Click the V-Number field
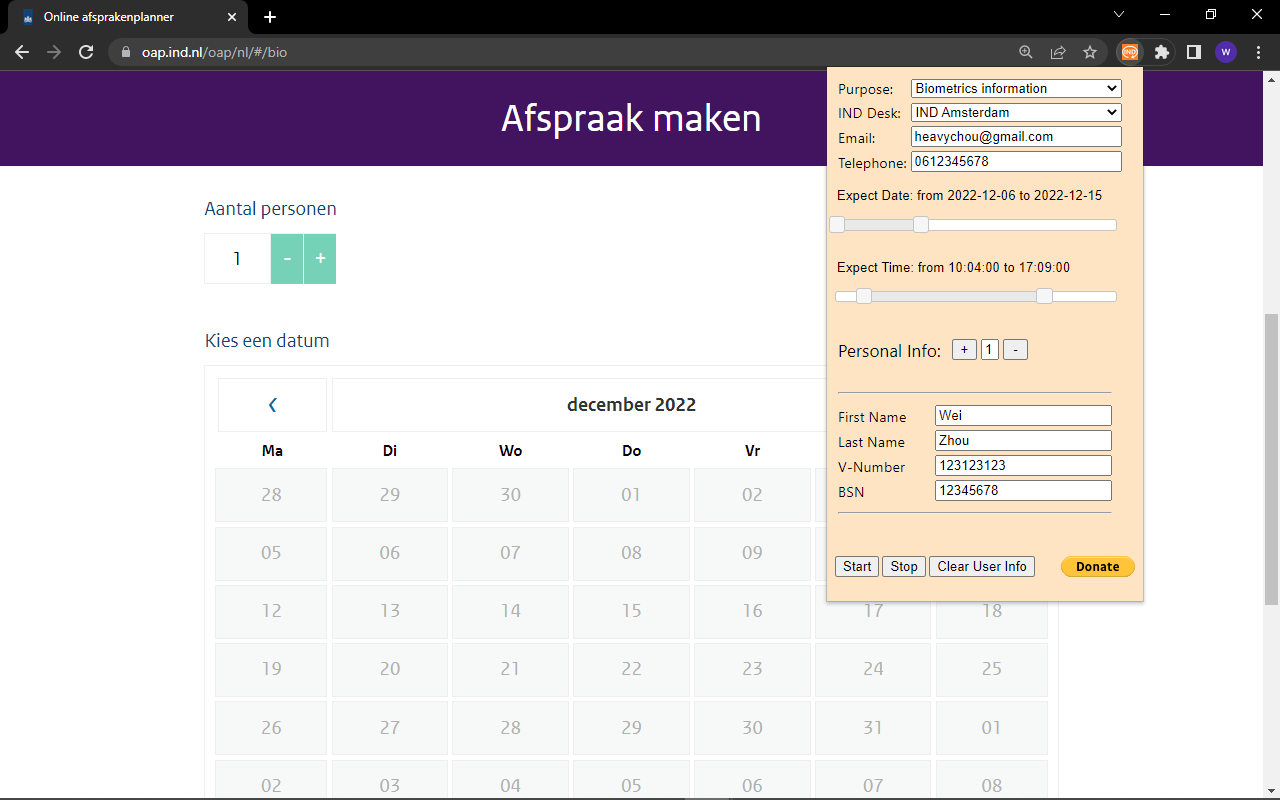Screen dimensions: 1280x800 point(1023,466)
